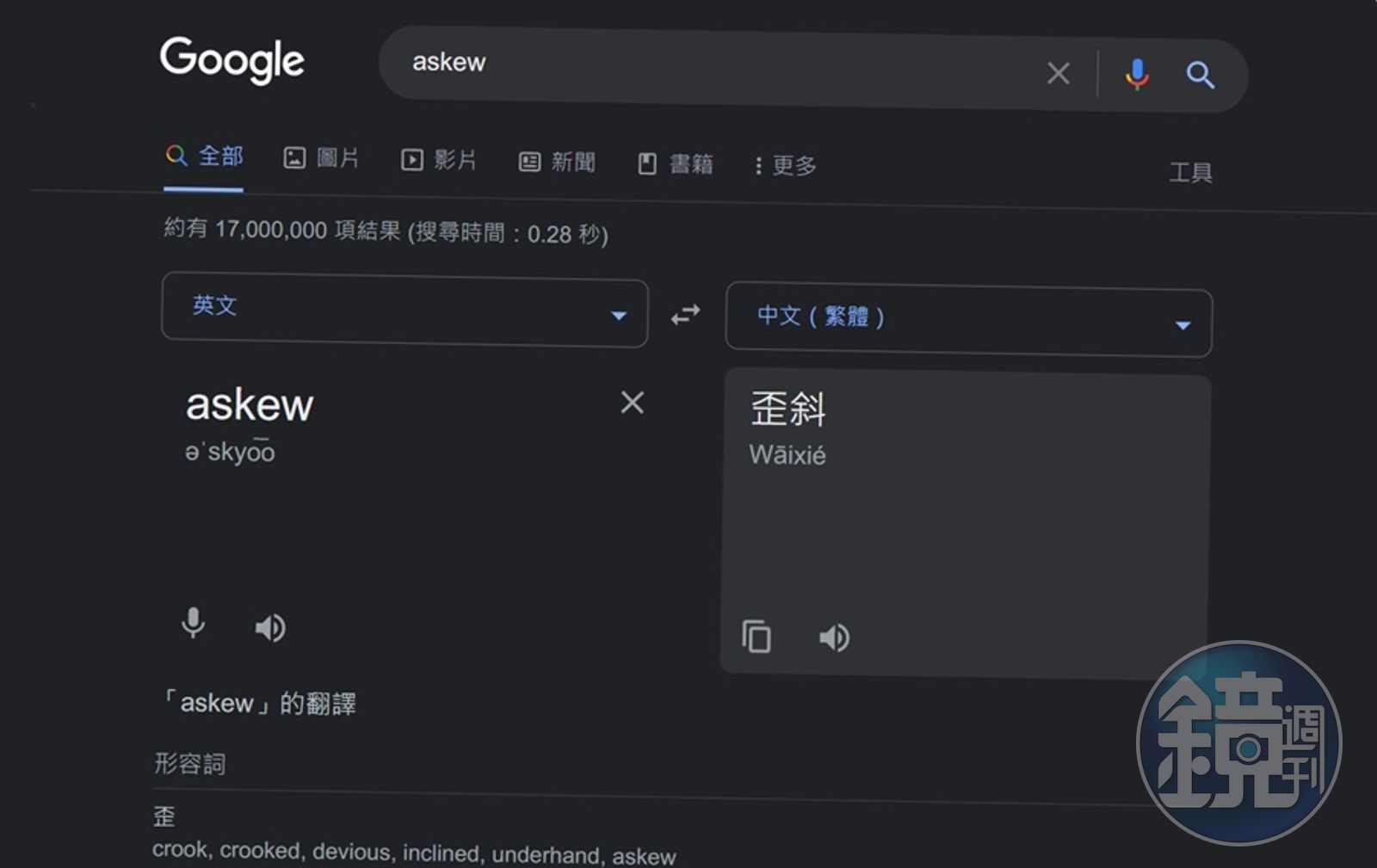Use microphone for translation input

(x=194, y=623)
